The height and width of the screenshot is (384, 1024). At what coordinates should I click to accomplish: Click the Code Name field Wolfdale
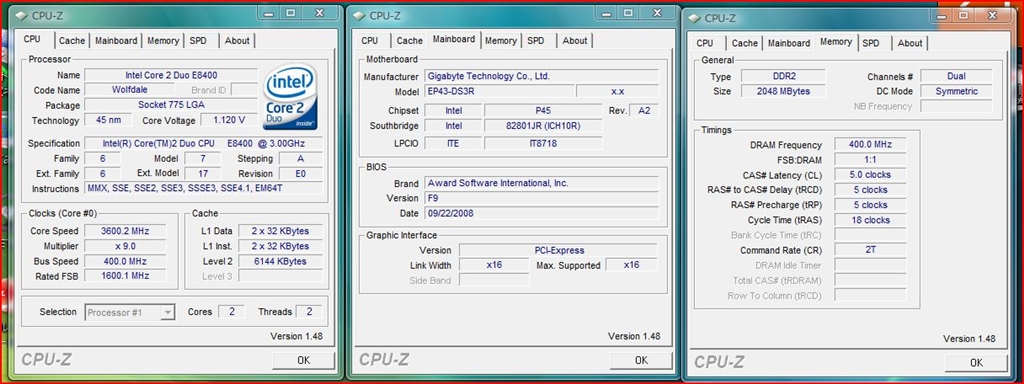pos(129,90)
